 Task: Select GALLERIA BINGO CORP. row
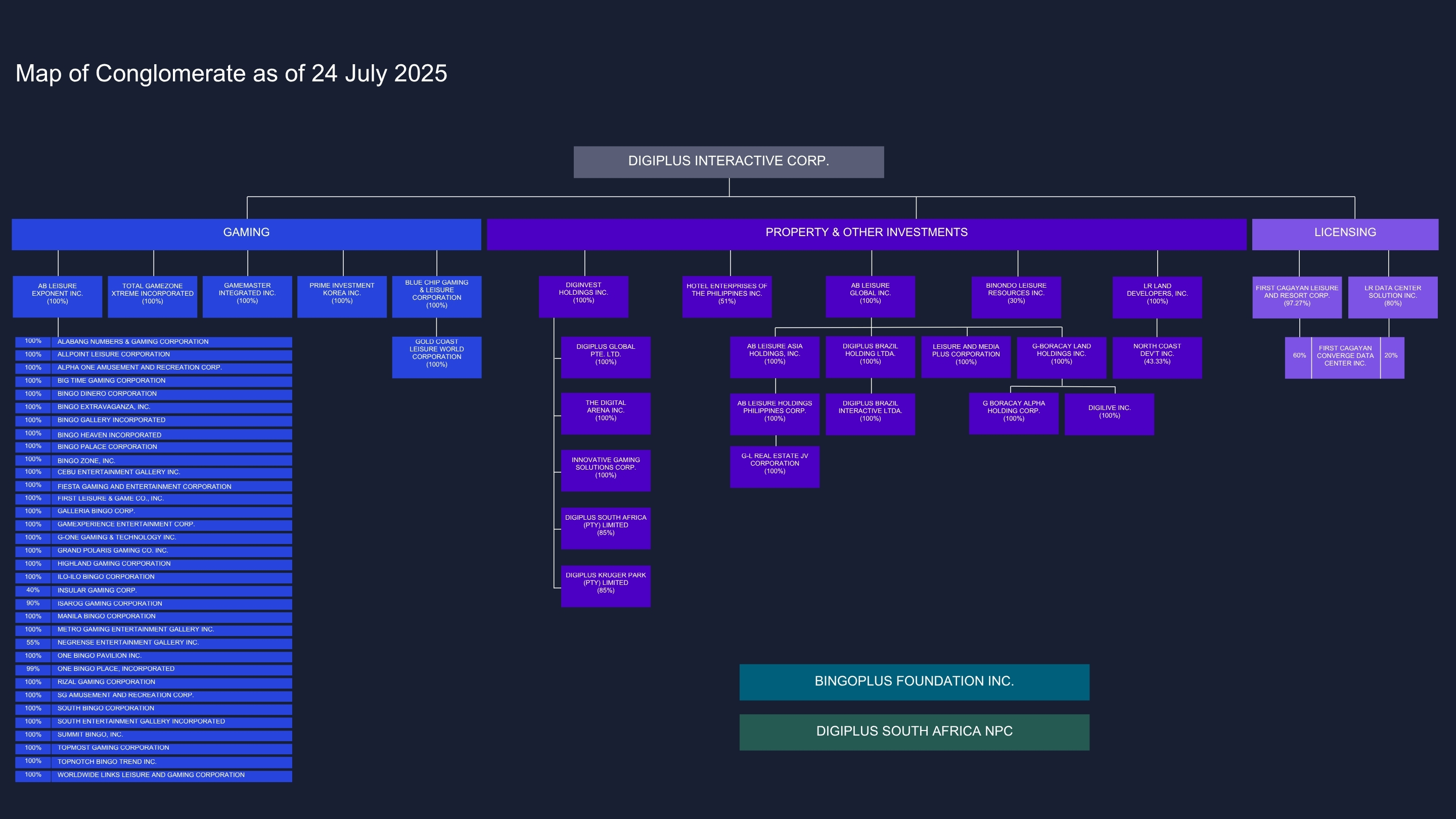(154, 512)
